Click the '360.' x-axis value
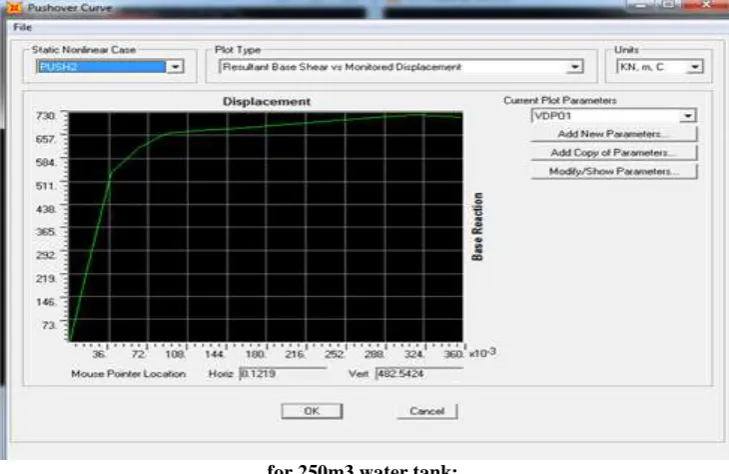The width and height of the screenshot is (729, 474). coord(453,354)
